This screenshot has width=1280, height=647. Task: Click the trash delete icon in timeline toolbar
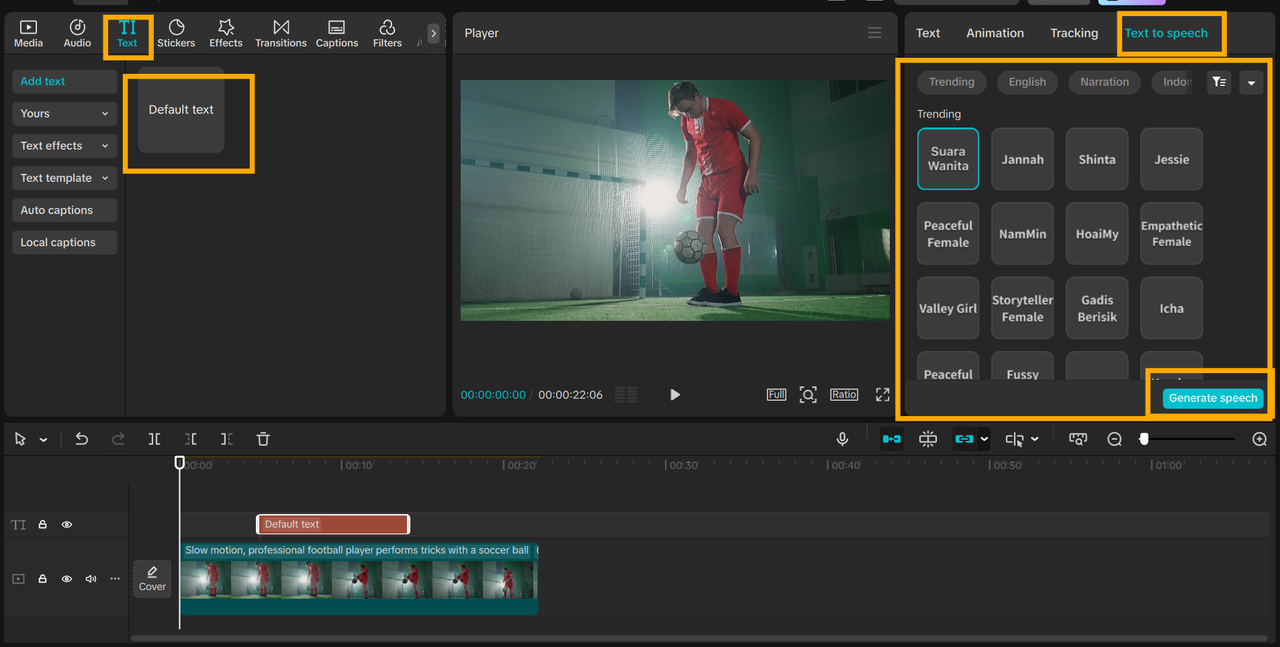[263, 439]
